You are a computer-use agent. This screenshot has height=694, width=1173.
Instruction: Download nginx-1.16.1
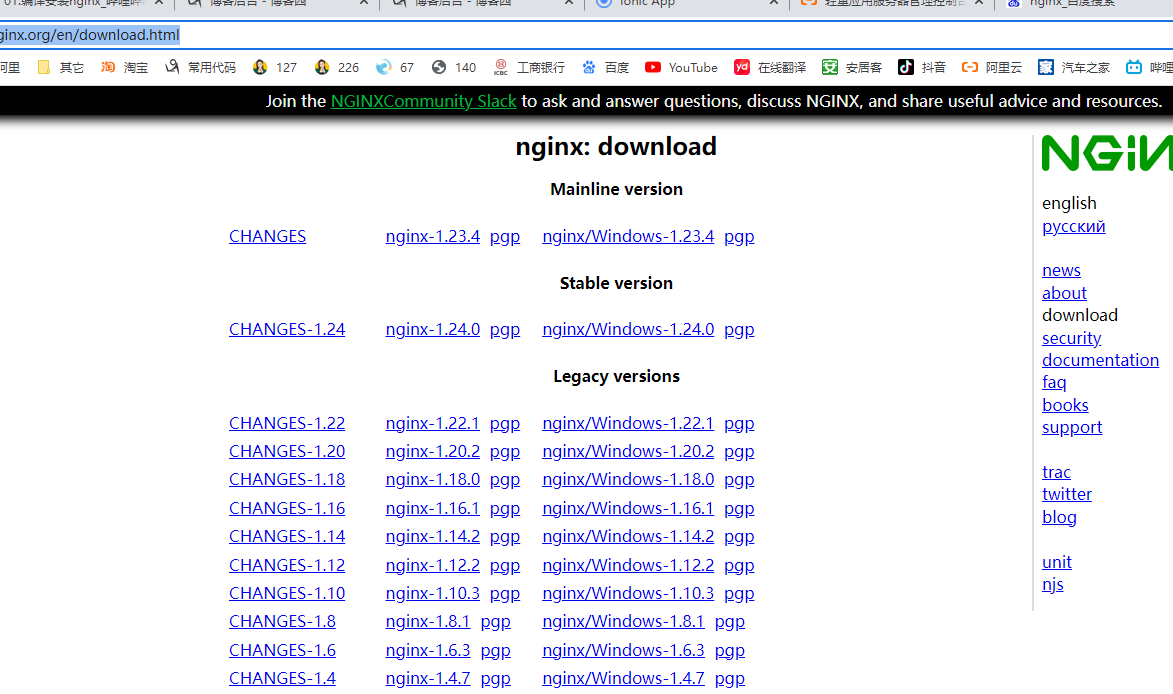pos(432,509)
